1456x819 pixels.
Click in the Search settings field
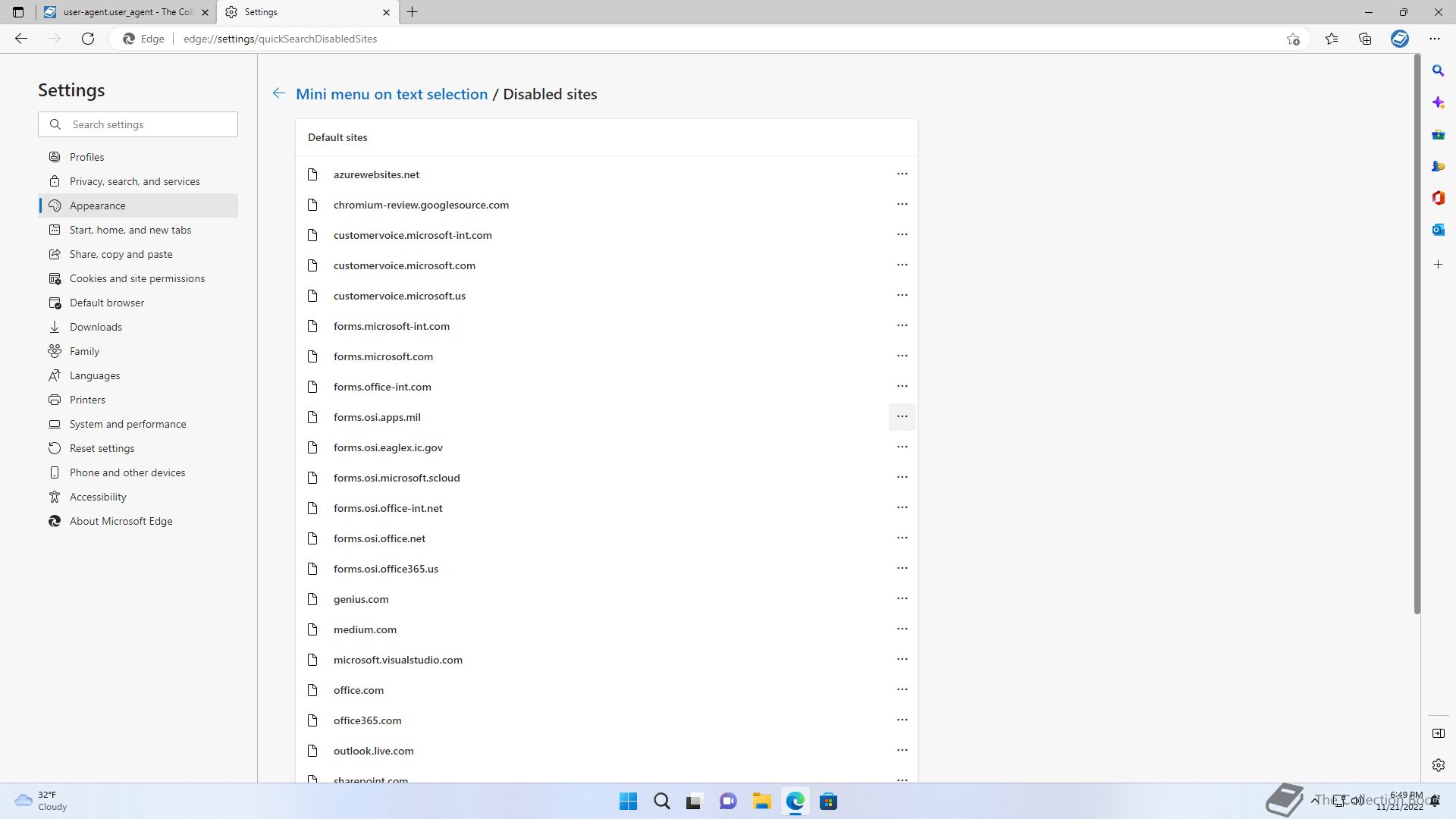pyautogui.click(x=138, y=124)
